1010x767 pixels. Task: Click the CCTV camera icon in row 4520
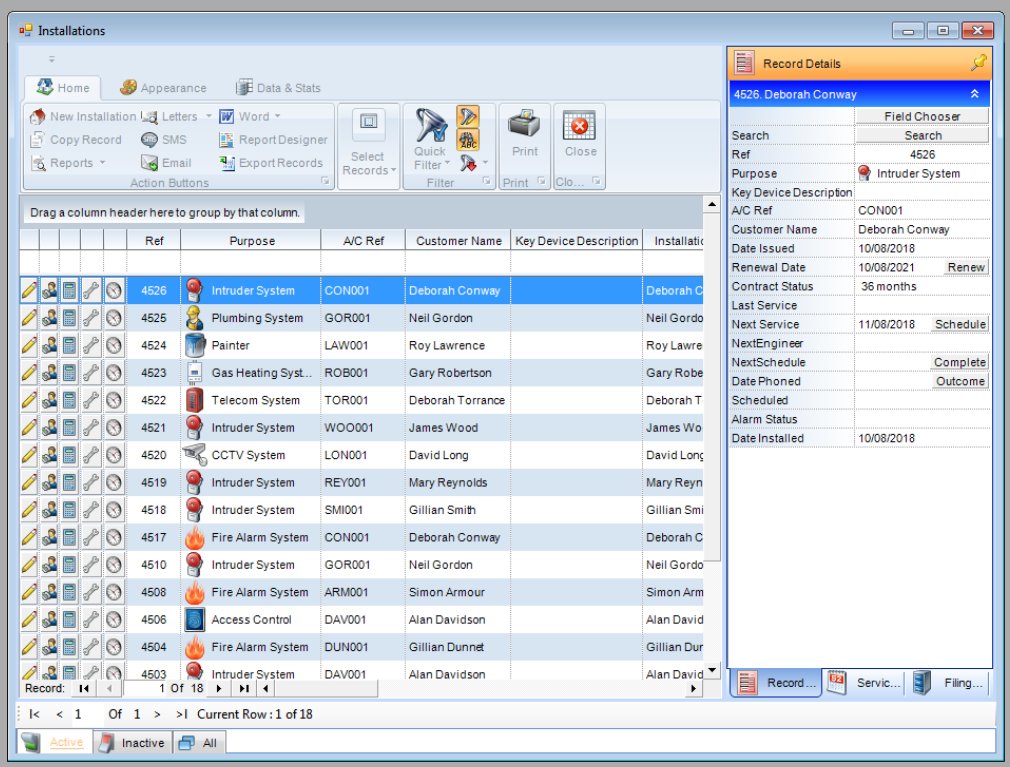(x=194, y=455)
